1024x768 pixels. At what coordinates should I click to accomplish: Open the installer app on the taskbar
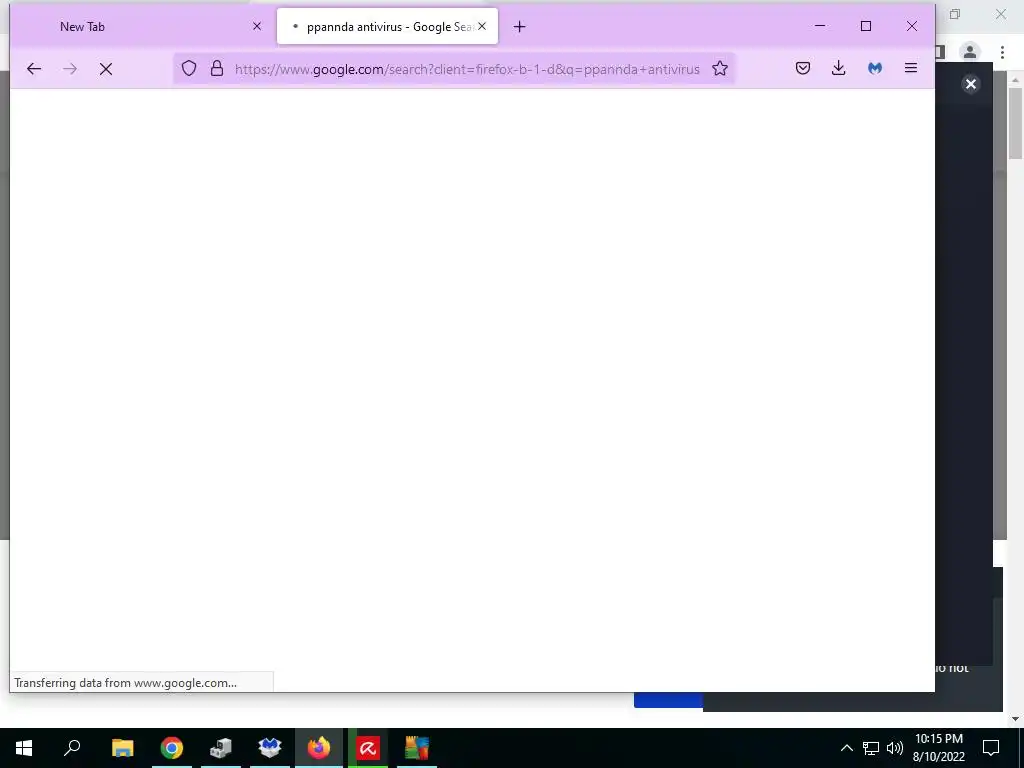pos(221,748)
